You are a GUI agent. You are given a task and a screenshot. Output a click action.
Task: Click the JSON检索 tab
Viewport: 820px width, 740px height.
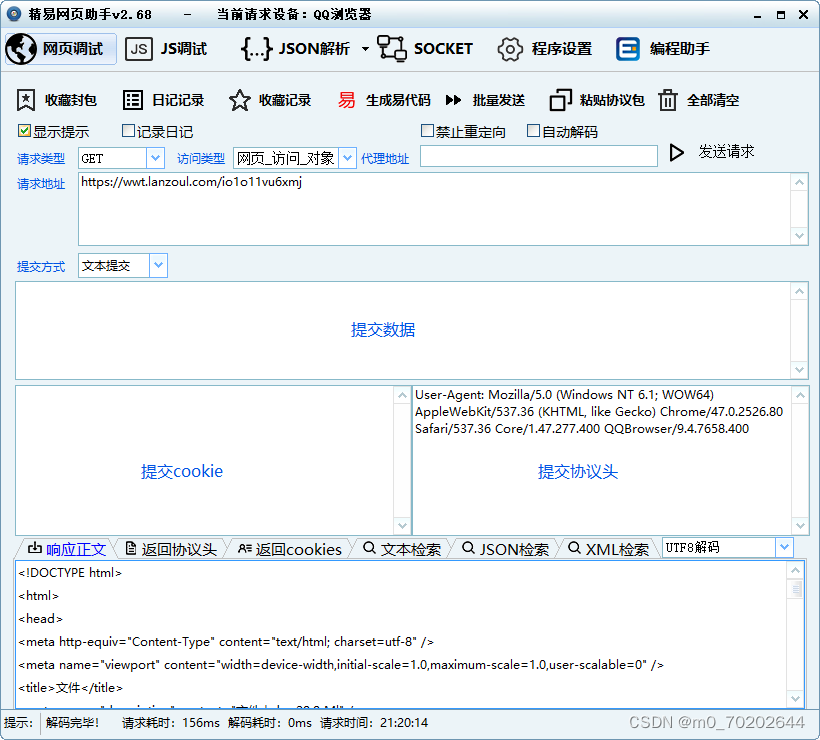tap(505, 549)
